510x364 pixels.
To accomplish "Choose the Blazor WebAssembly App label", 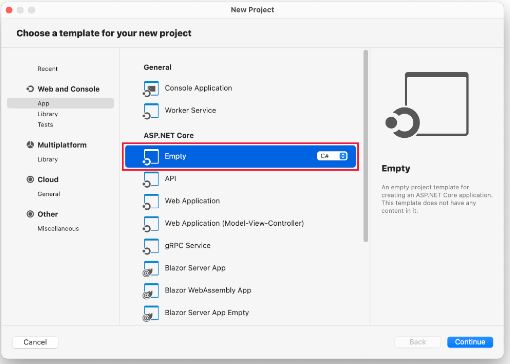I will point(208,290).
